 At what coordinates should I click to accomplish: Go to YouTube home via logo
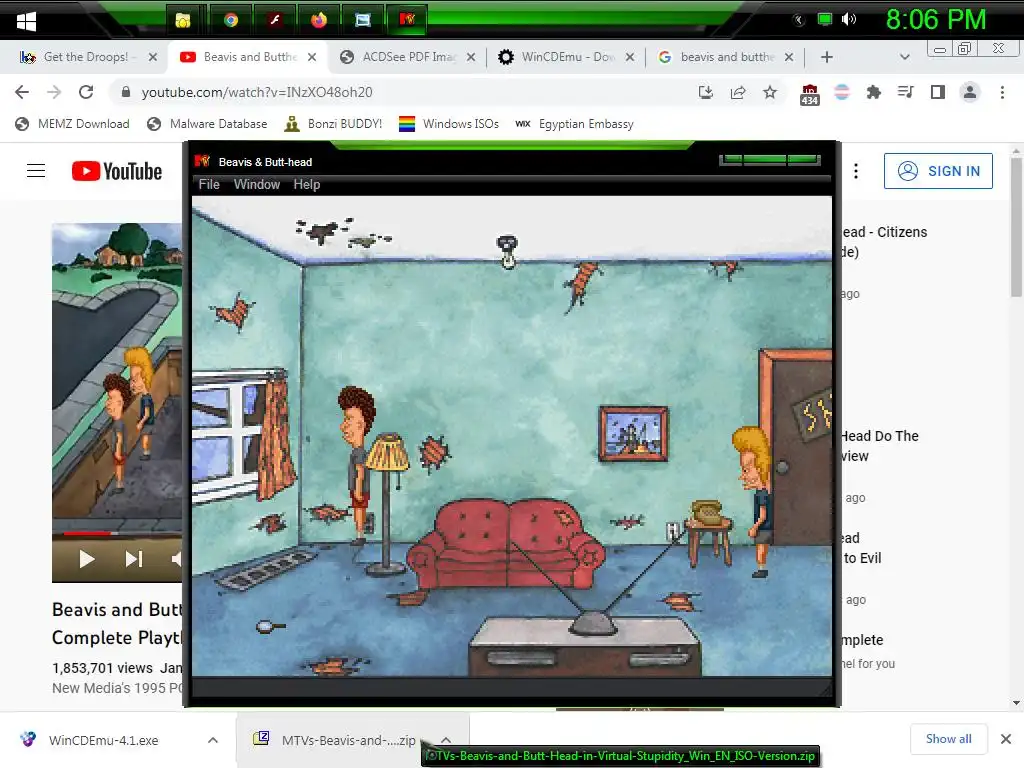[117, 171]
